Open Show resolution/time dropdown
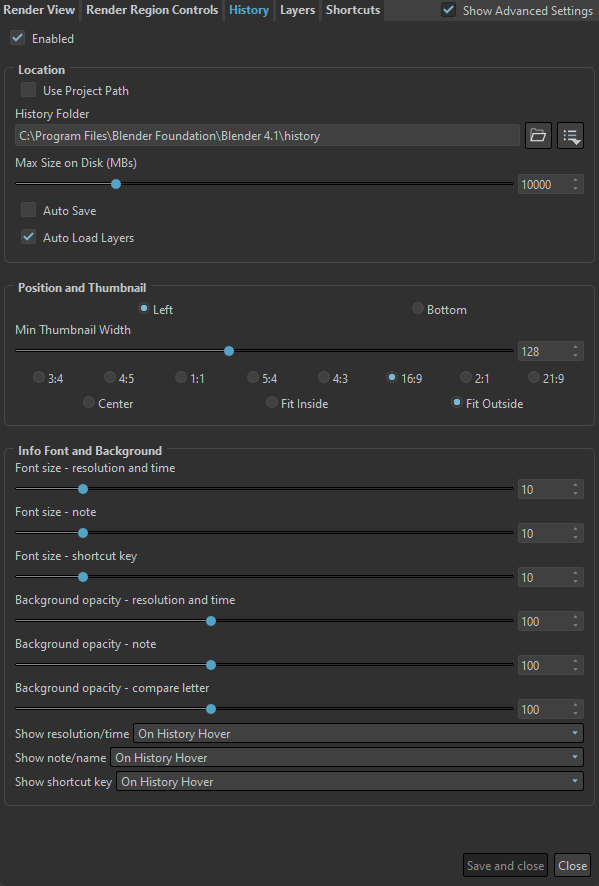 358,733
